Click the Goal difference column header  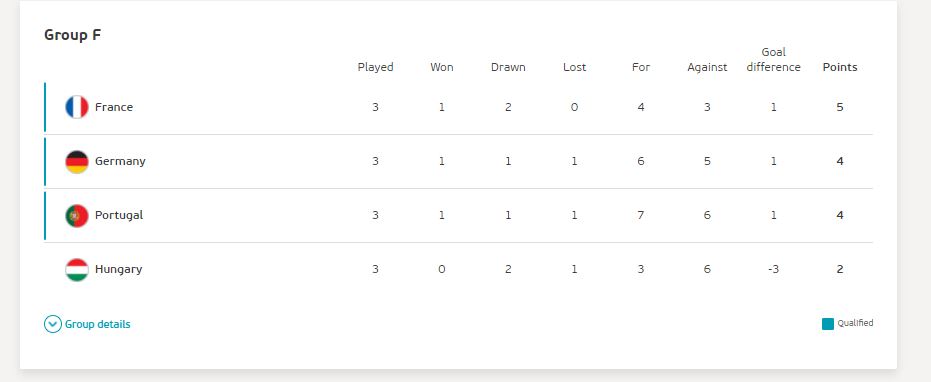[x=774, y=60]
